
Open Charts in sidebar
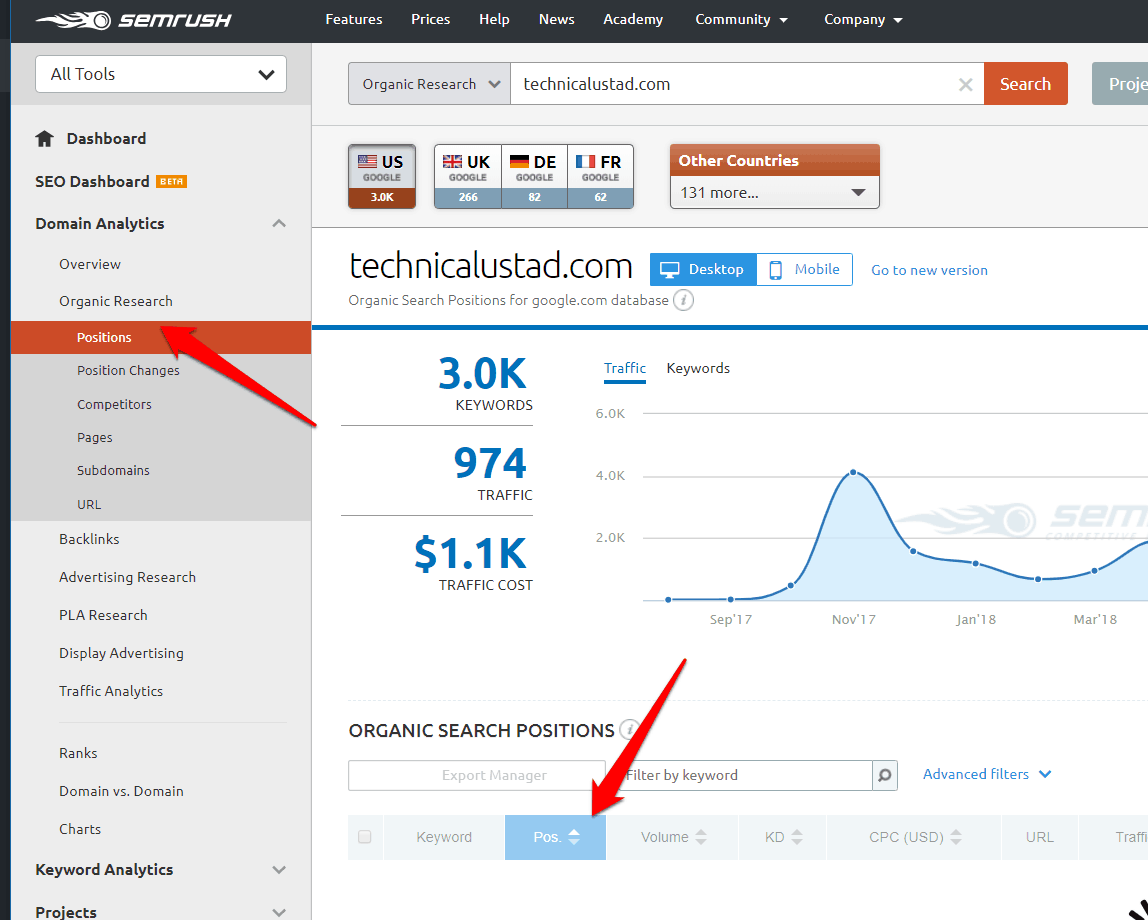80,829
